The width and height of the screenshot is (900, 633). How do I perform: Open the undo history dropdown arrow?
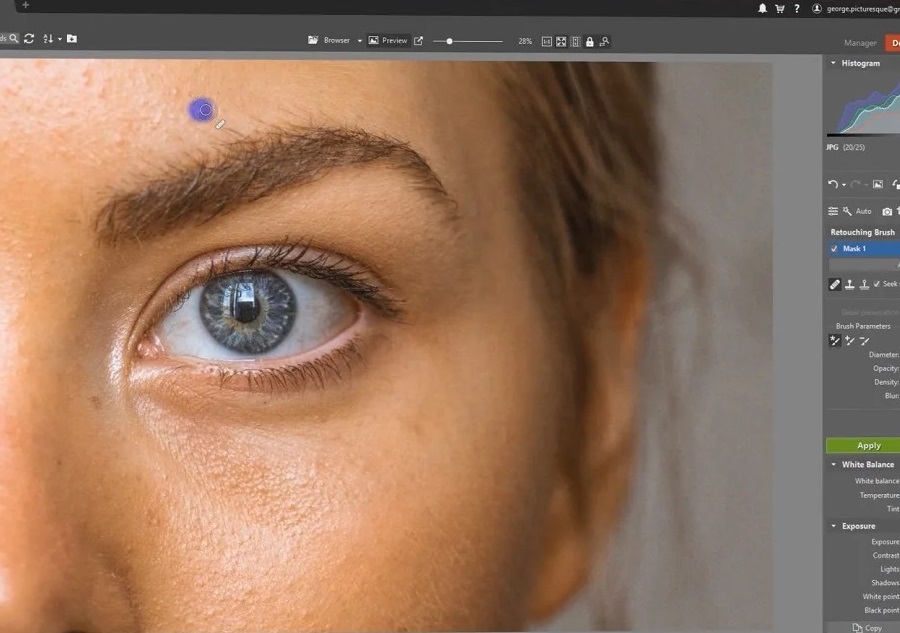click(844, 185)
